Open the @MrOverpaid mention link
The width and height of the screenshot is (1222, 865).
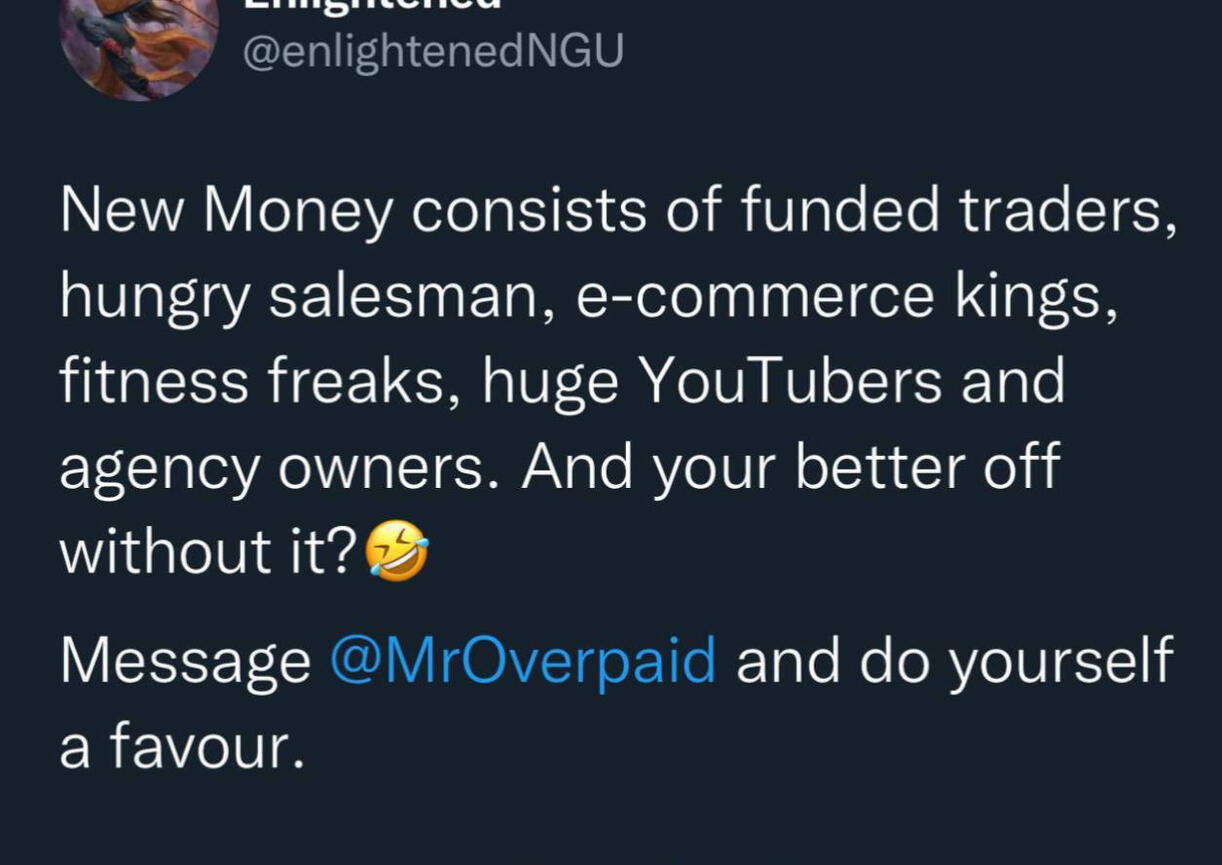[x=522, y=661]
